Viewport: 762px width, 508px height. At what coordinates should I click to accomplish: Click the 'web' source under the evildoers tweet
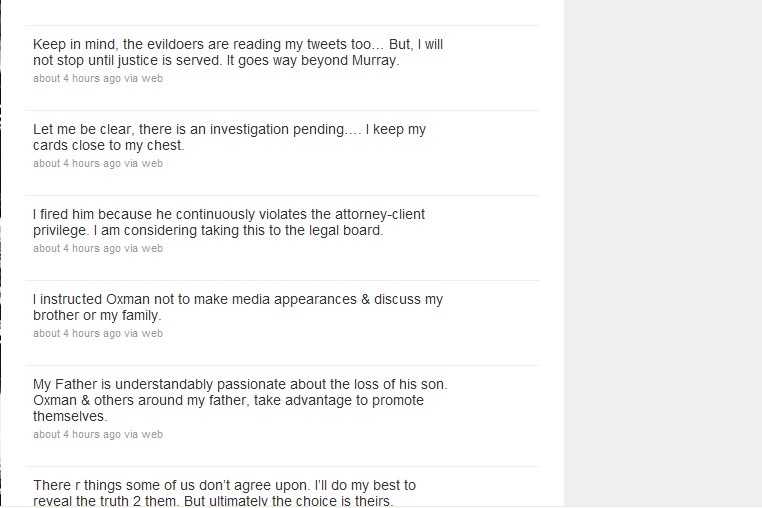[x=152, y=78]
